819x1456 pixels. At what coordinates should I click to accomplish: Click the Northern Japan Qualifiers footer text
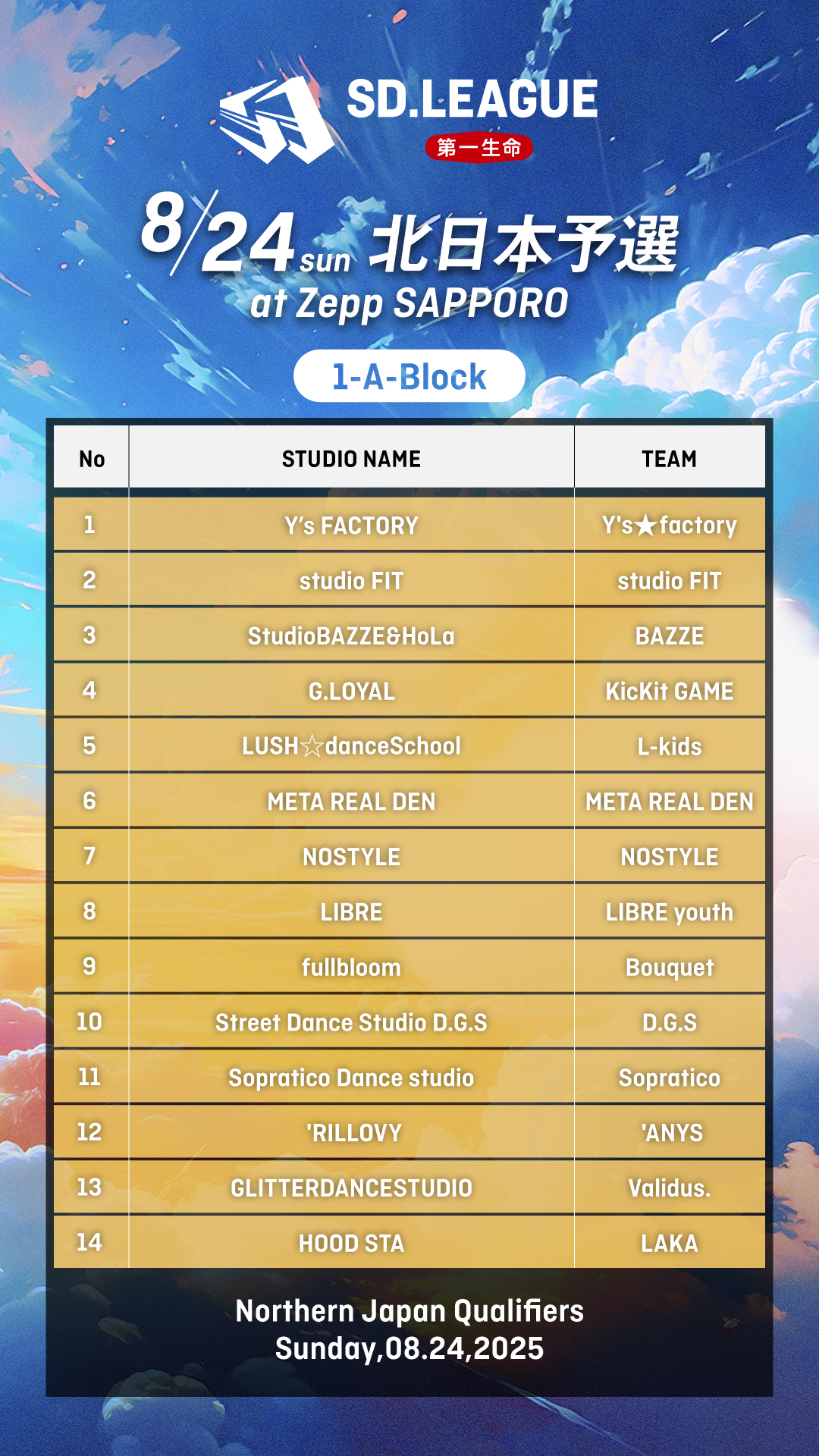[x=409, y=1311]
